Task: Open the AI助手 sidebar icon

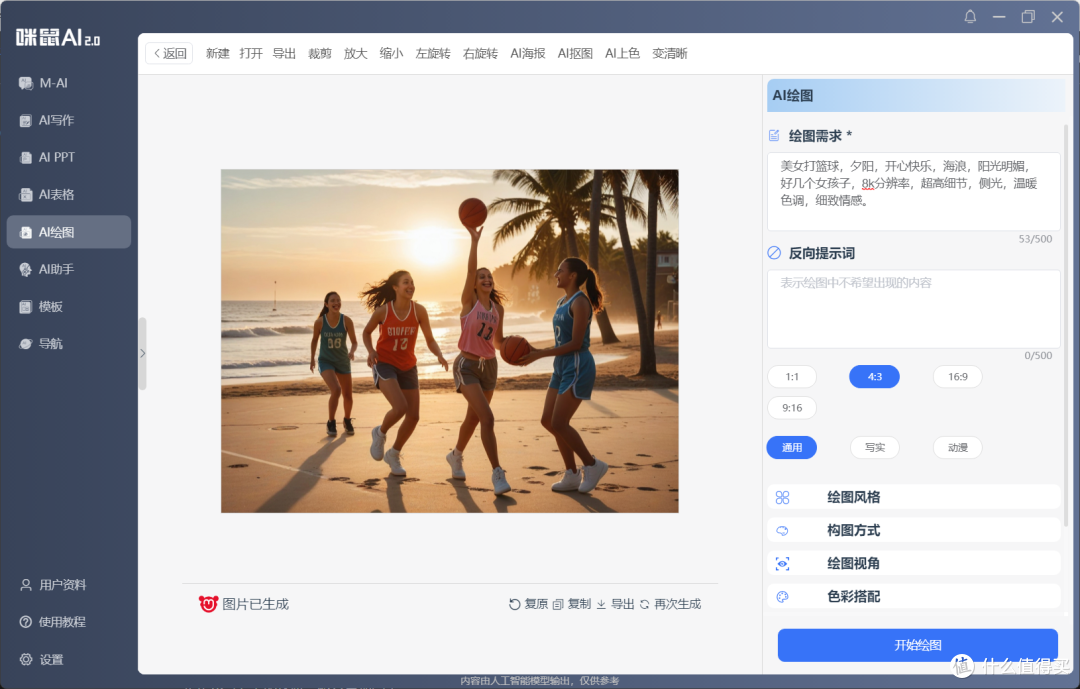Action: 25,269
